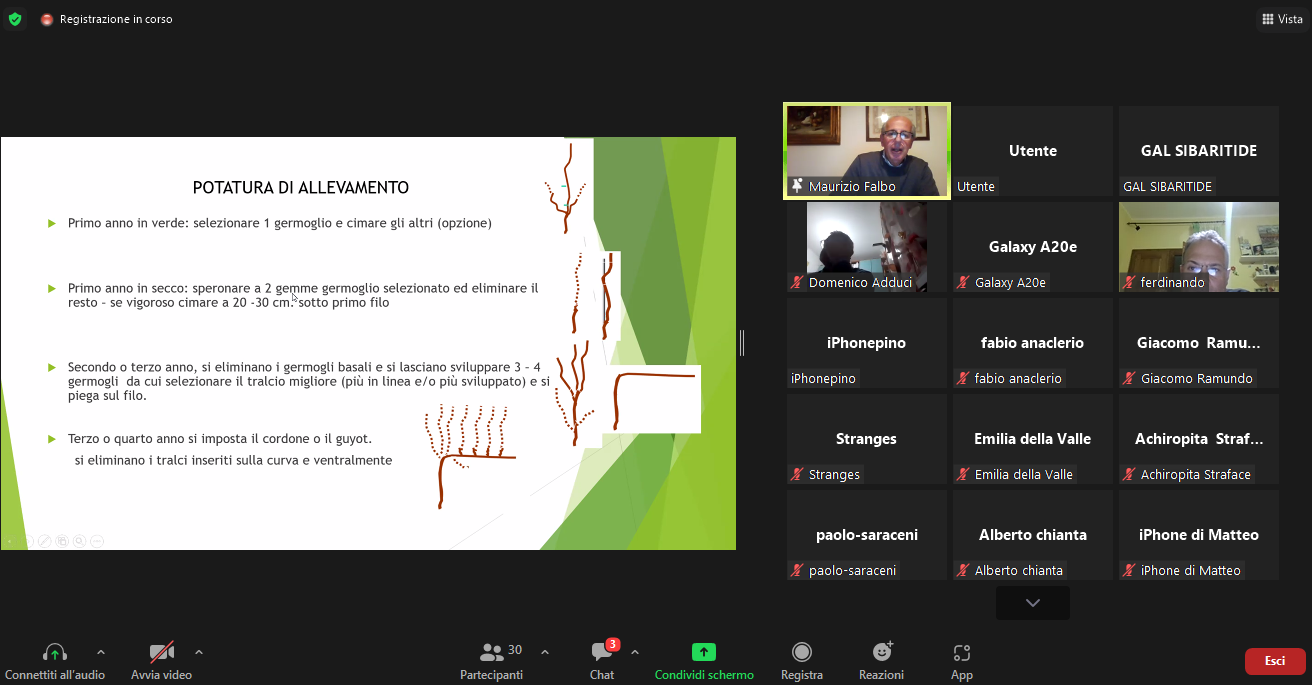Viewport: 1312px width, 685px height.
Task: Select paolo-saraceni participant tile
Action: point(867,535)
